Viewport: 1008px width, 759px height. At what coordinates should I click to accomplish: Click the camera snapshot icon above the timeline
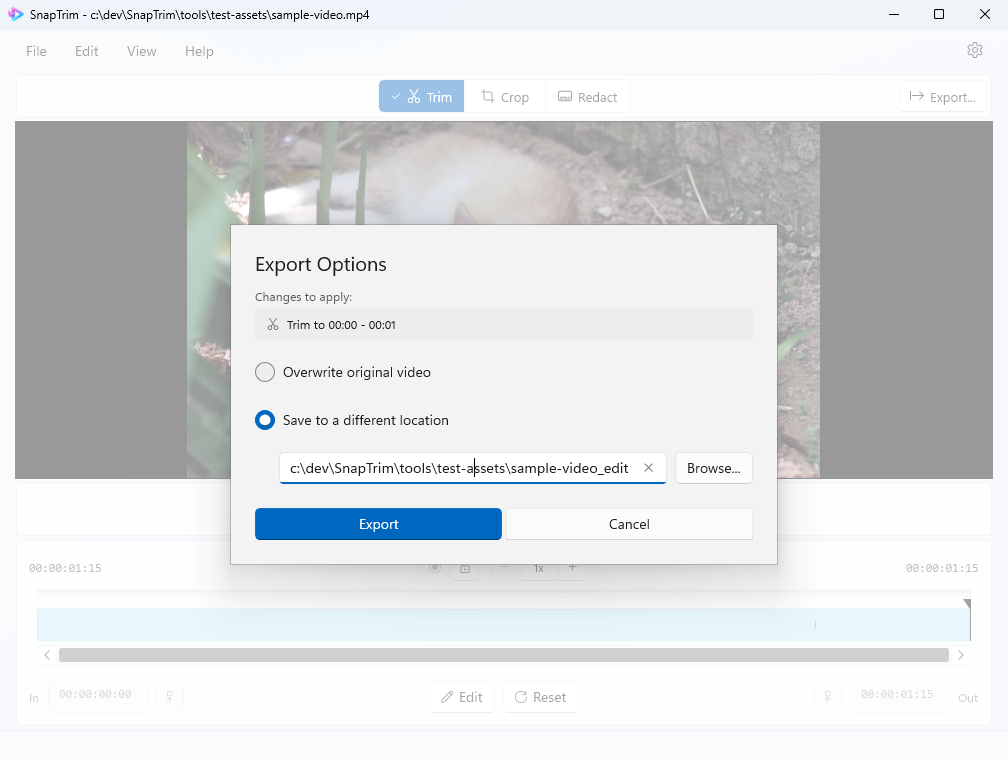(x=465, y=567)
